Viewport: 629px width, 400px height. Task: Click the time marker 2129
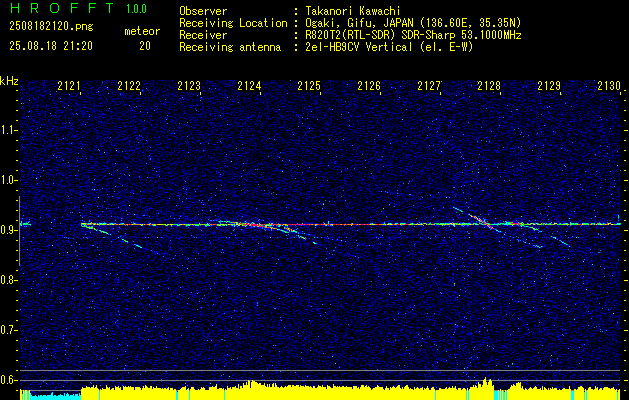click(549, 86)
